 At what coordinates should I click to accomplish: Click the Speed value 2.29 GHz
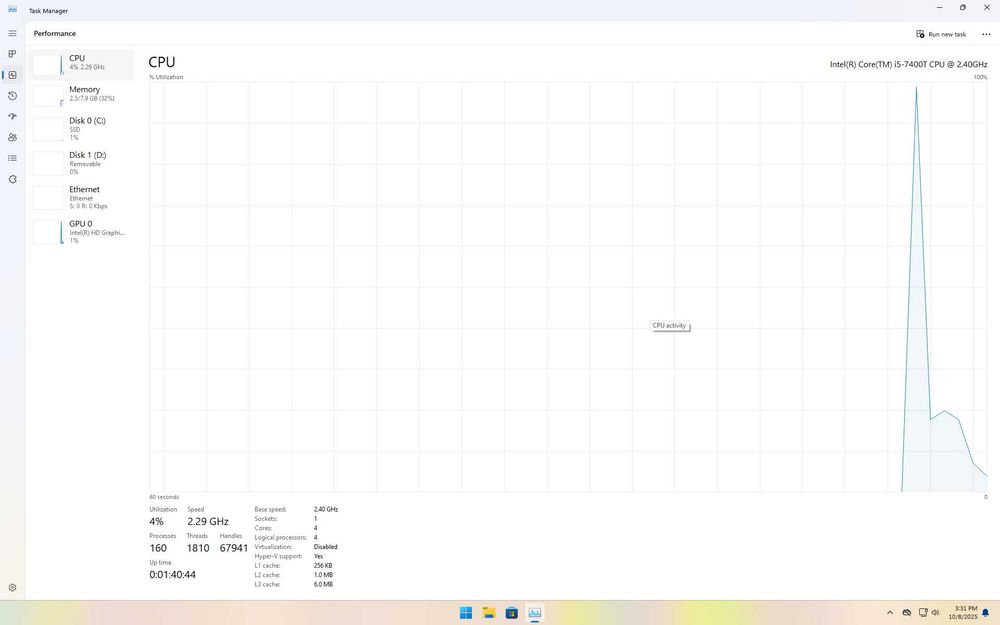208,522
